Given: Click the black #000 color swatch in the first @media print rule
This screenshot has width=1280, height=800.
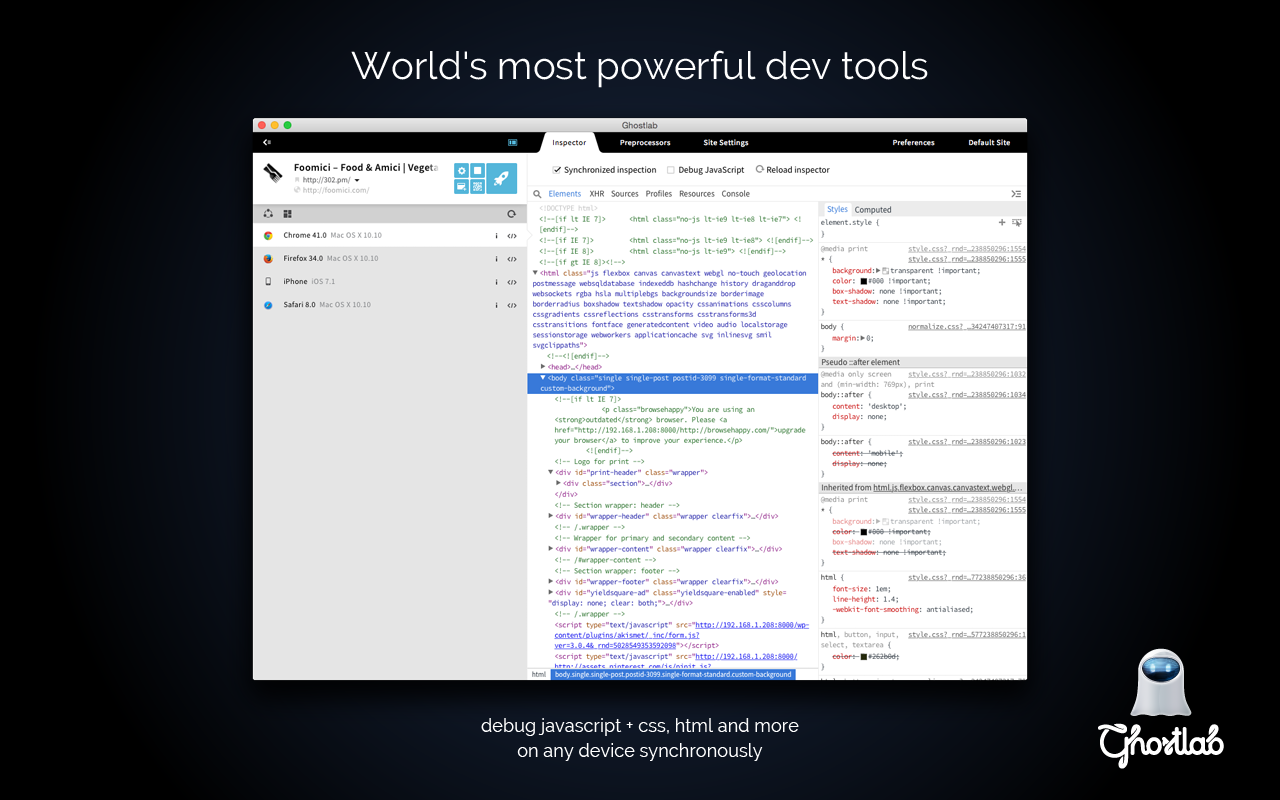Looking at the screenshot, I should pyautogui.click(x=864, y=281).
